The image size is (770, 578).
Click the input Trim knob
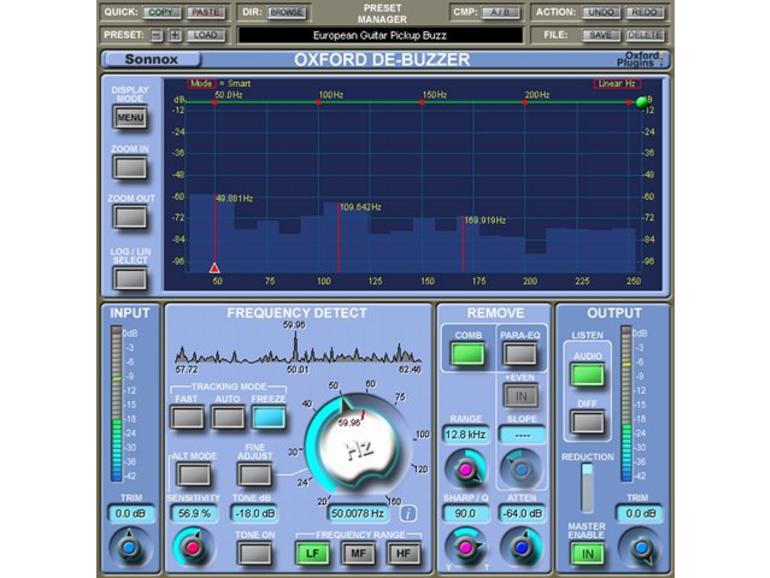129,548
